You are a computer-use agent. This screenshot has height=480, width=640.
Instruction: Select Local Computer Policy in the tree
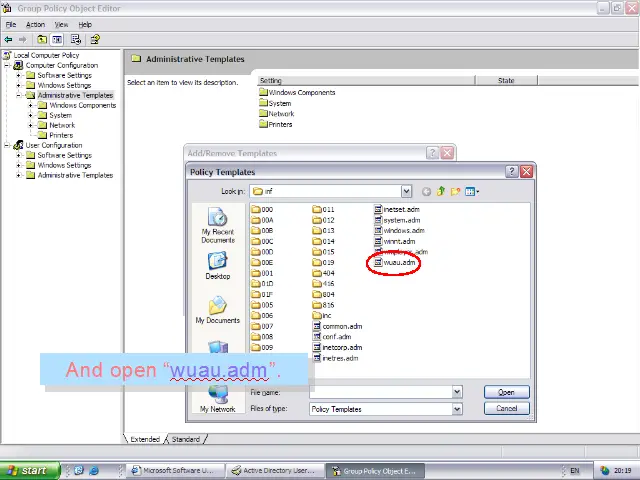41,55
